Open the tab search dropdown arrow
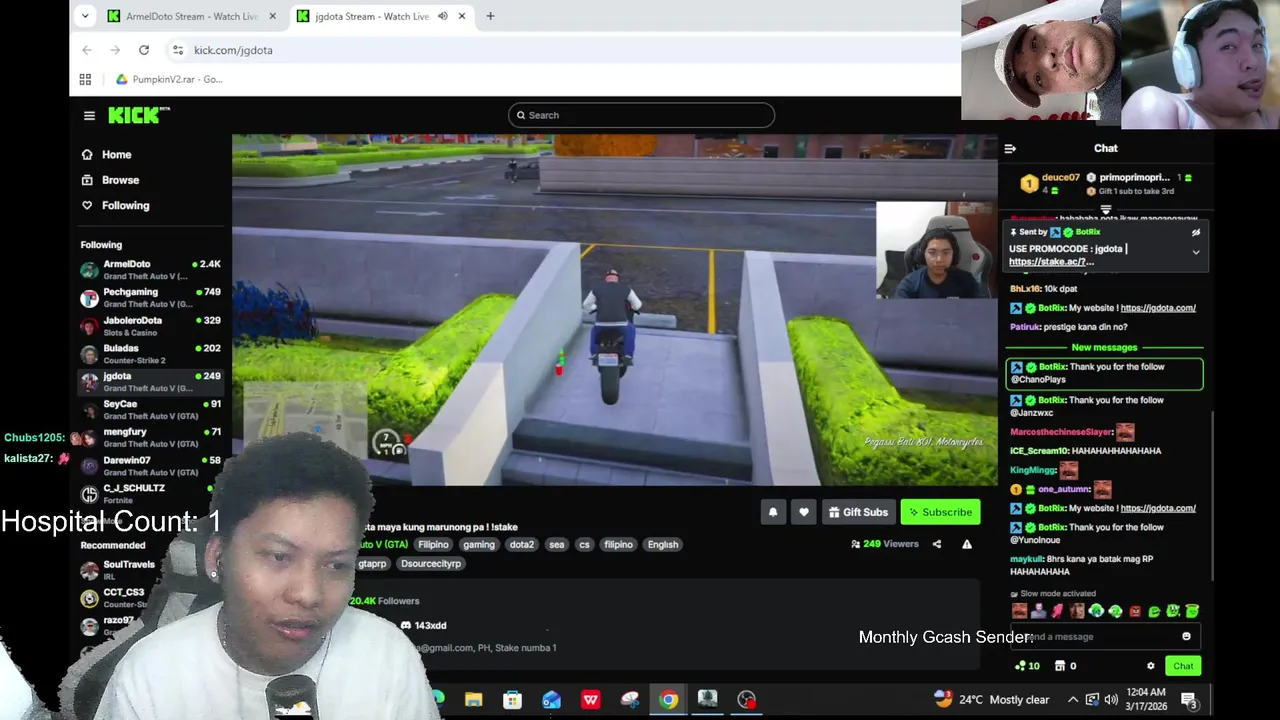Screen dimensions: 1280x720 [85, 16]
